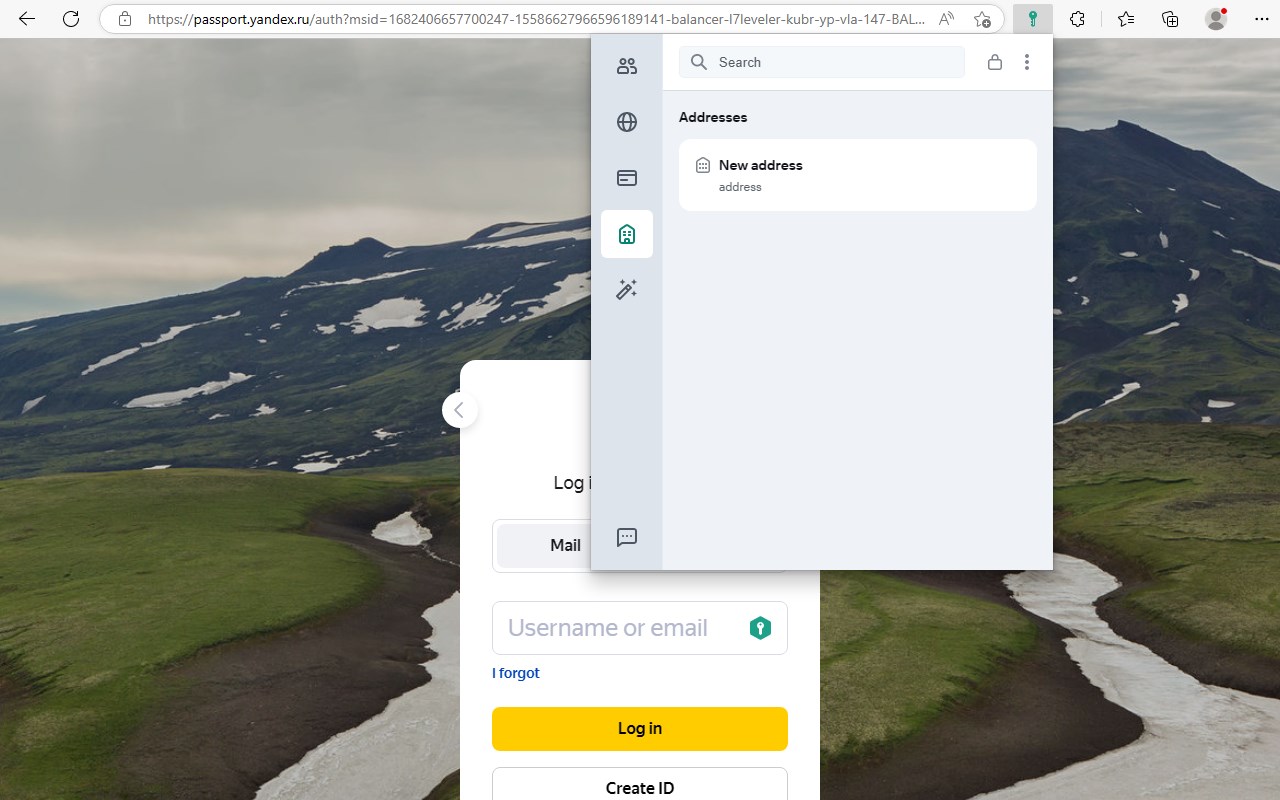Click the browser profile avatar
1280x800 pixels.
point(1215,19)
